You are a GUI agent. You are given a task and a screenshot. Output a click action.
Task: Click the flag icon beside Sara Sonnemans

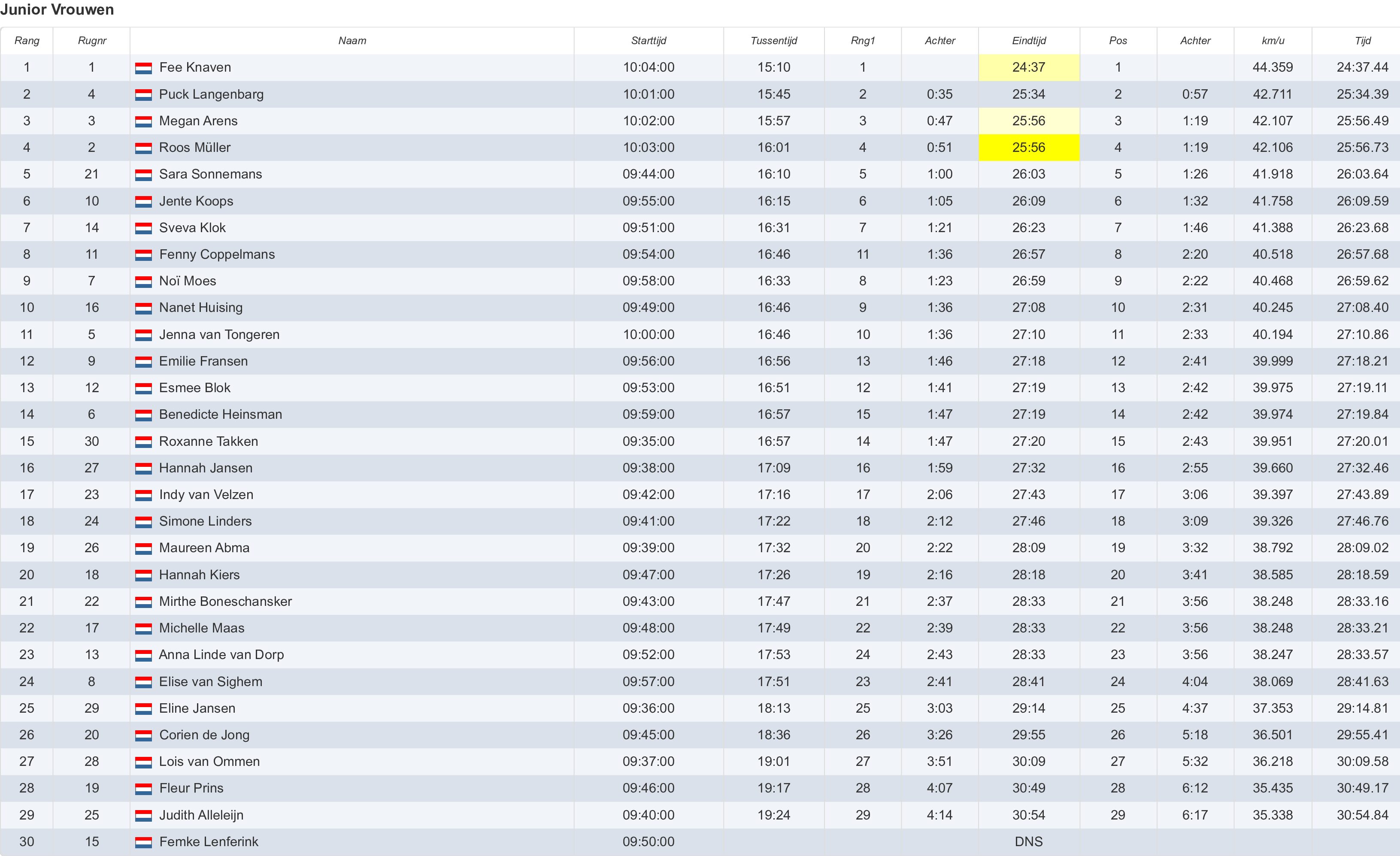[143, 175]
